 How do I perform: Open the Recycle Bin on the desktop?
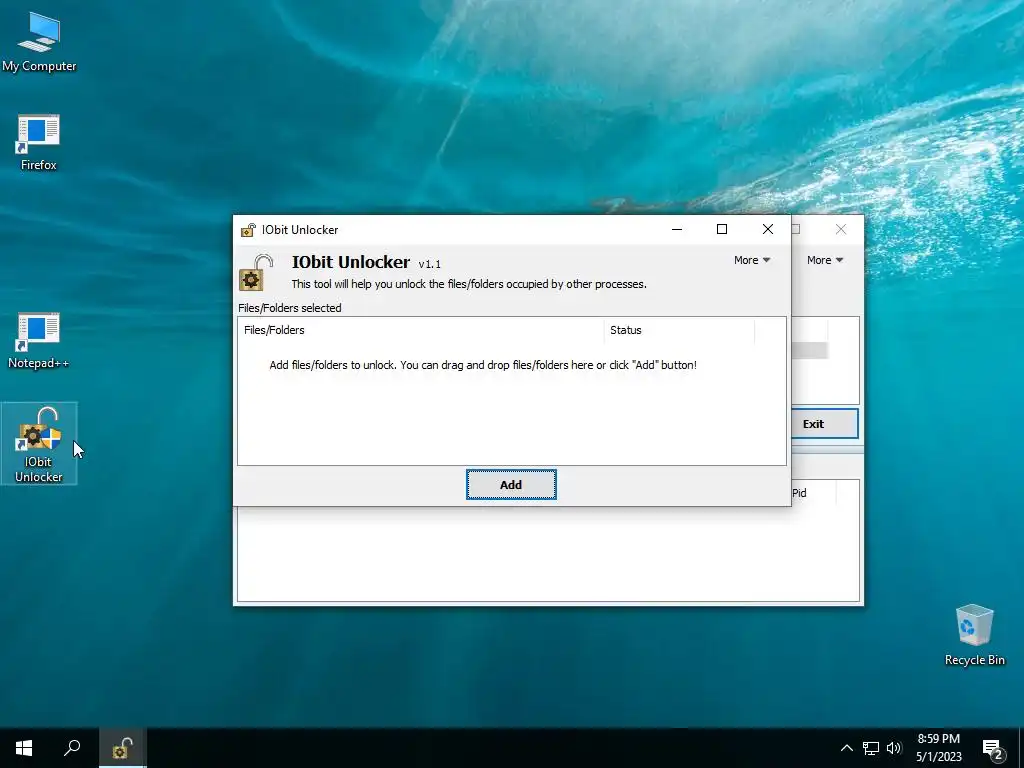[974, 635]
